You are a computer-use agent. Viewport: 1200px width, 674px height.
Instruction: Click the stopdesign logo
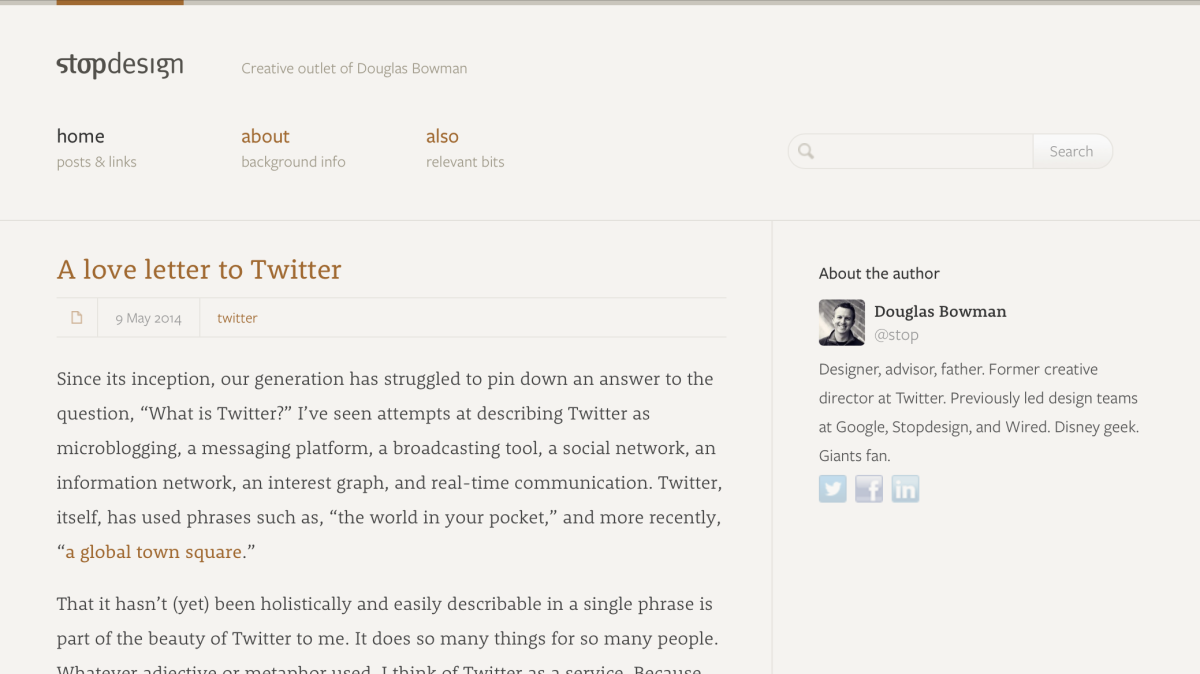[120, 66]
